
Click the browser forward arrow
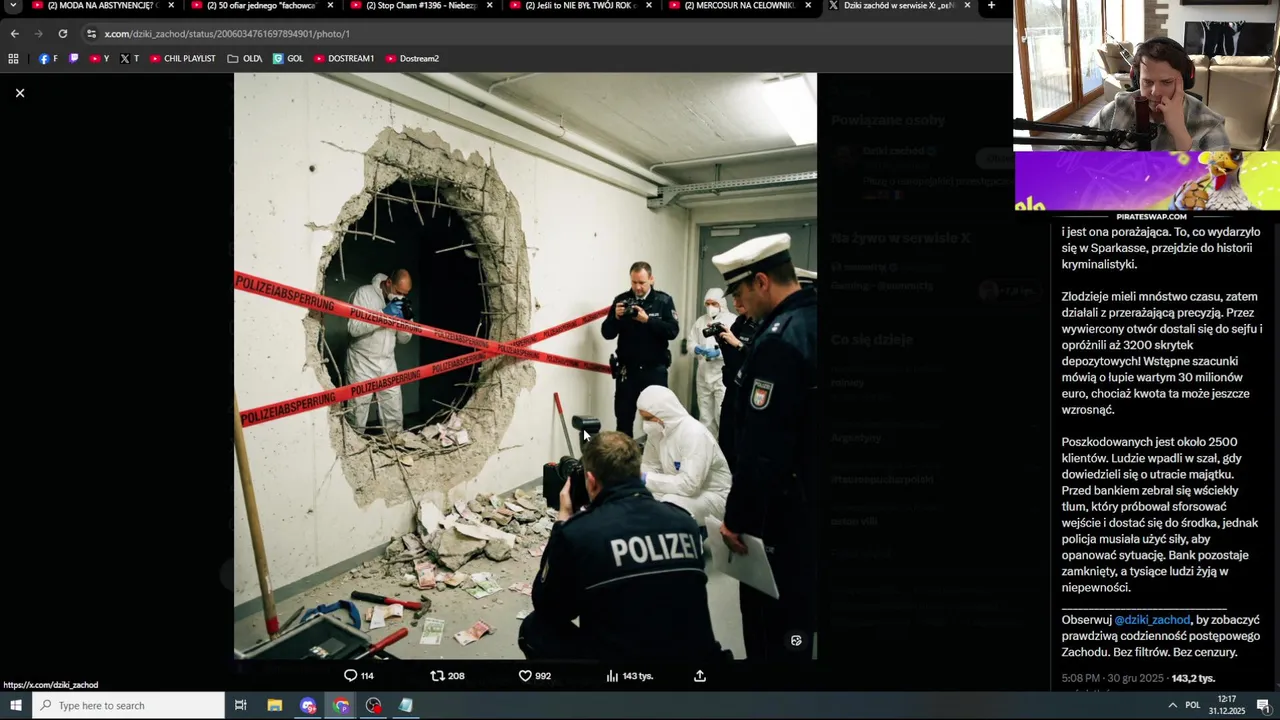point(38,33)
